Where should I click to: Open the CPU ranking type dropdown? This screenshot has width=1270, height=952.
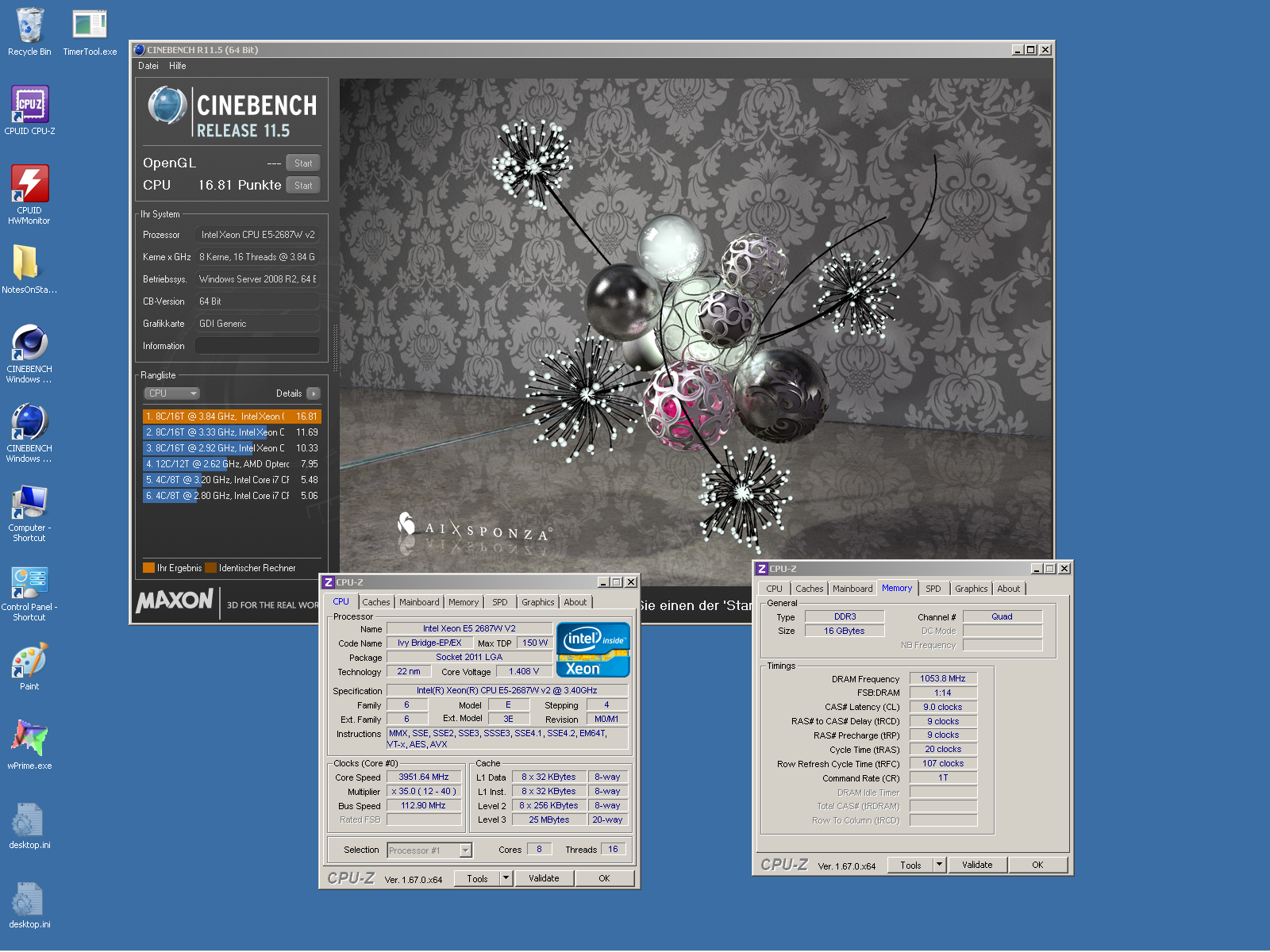coord(171,393)
